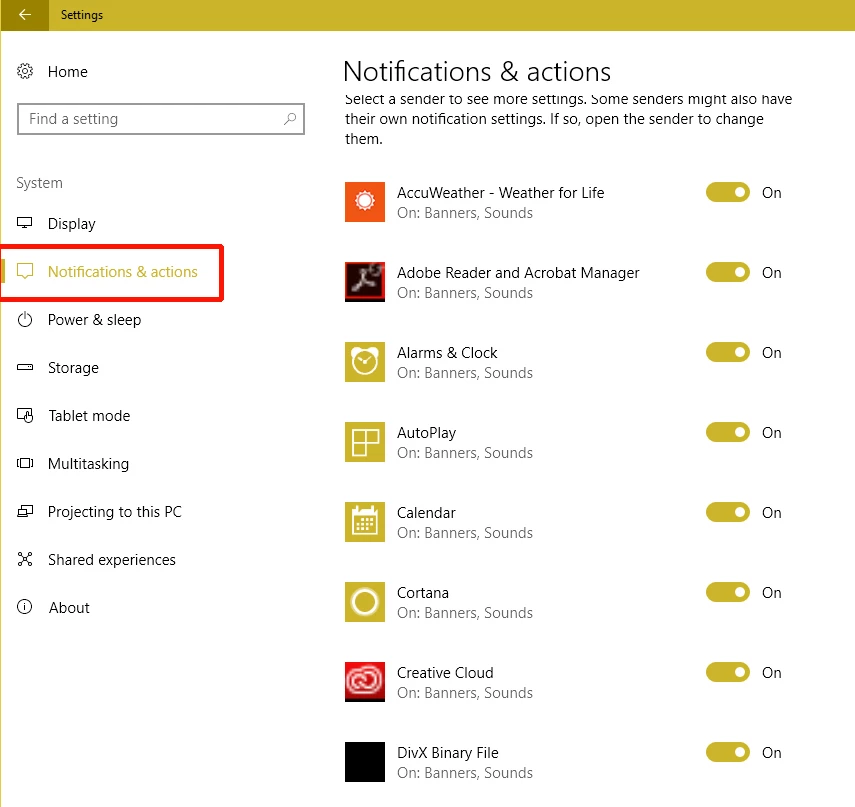This screenshot has width=855, height=807.
Task: Click the DivX Binary File black icon
Action: point(365,762)
